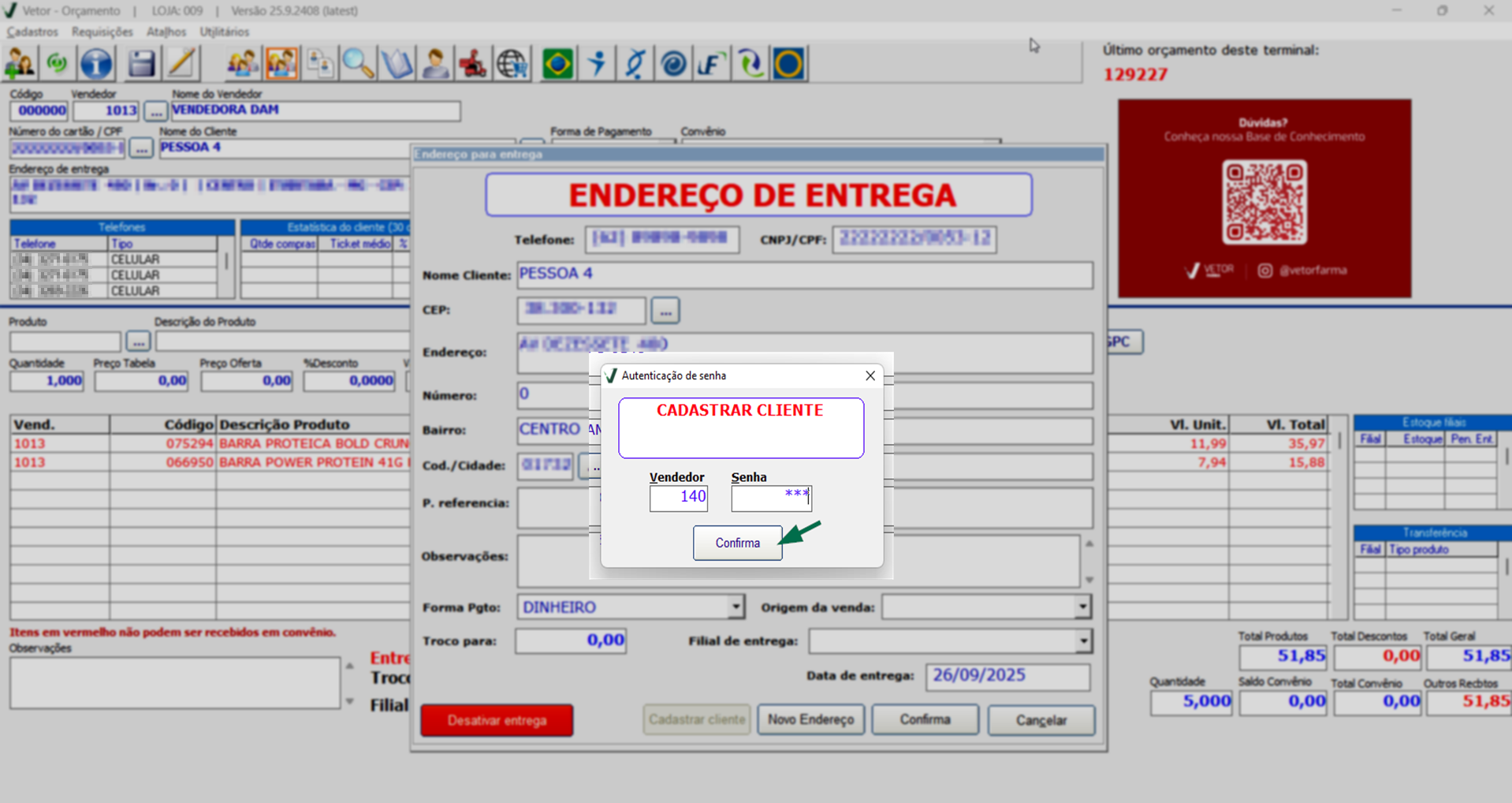The width and height of the screenshot is (1512, 803).
Task: Click the pencil edit icon
Action: [x=181, y=63]
